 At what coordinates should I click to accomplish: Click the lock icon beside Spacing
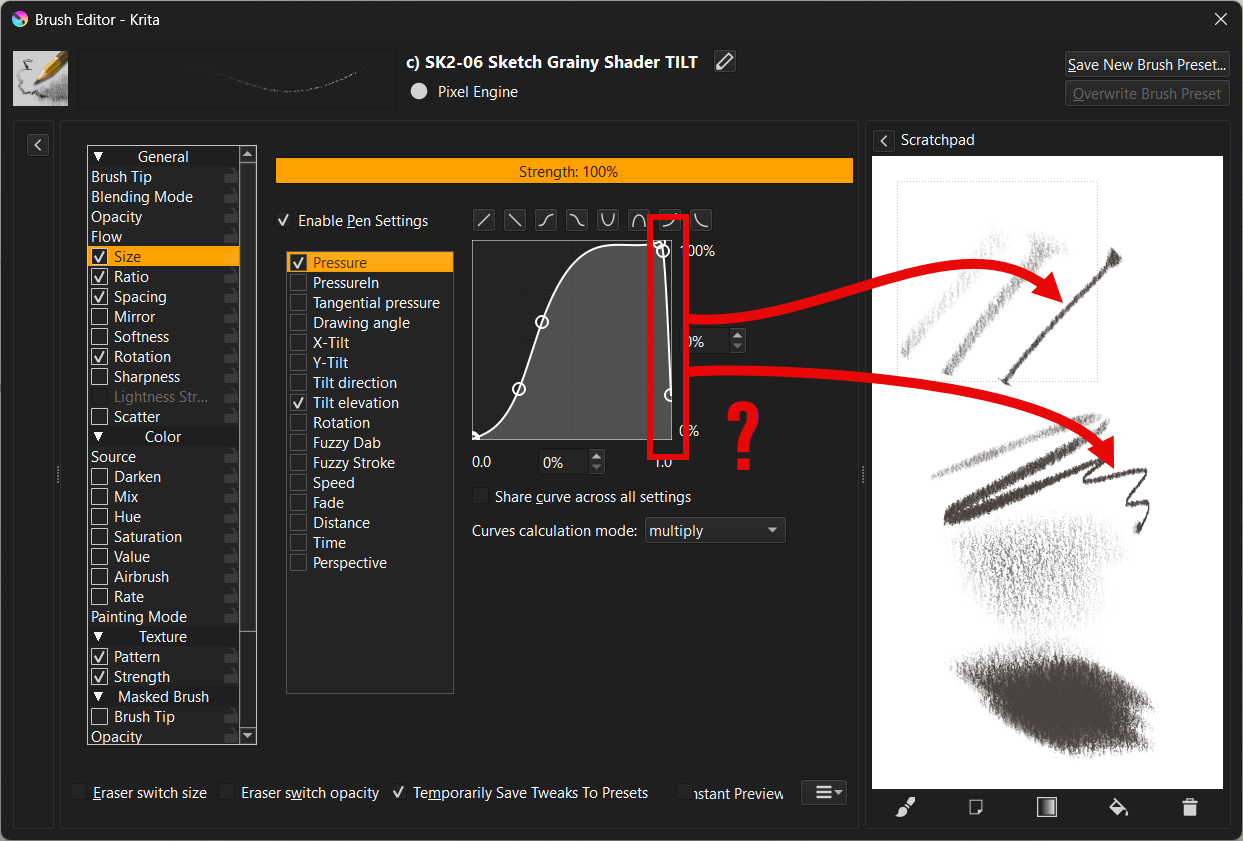tap(231, 297)
